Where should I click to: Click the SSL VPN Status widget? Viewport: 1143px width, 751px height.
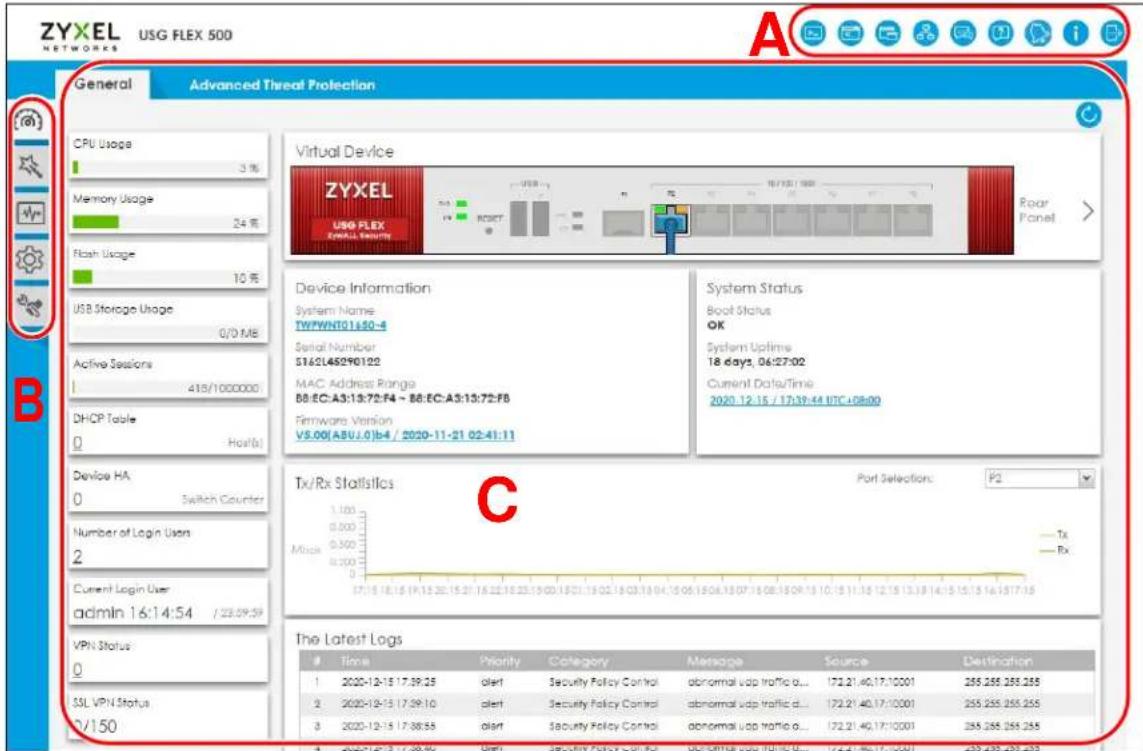(168, 715)
